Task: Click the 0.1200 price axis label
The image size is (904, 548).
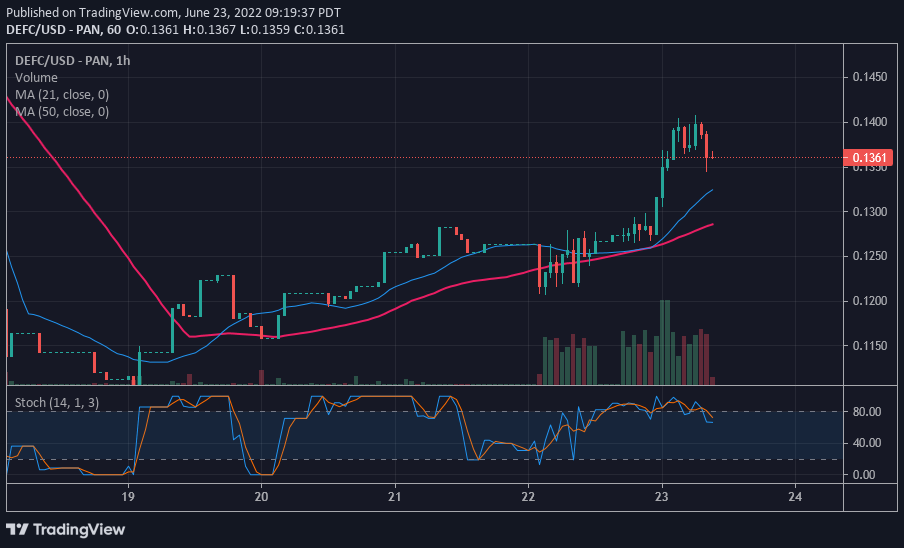Action: tap(870, 301)
